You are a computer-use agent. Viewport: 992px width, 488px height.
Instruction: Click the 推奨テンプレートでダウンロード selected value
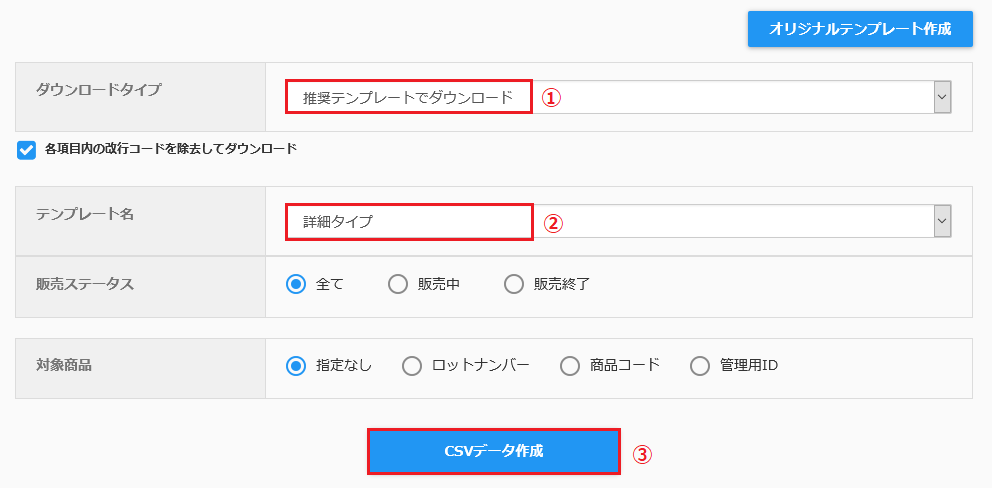407,97
